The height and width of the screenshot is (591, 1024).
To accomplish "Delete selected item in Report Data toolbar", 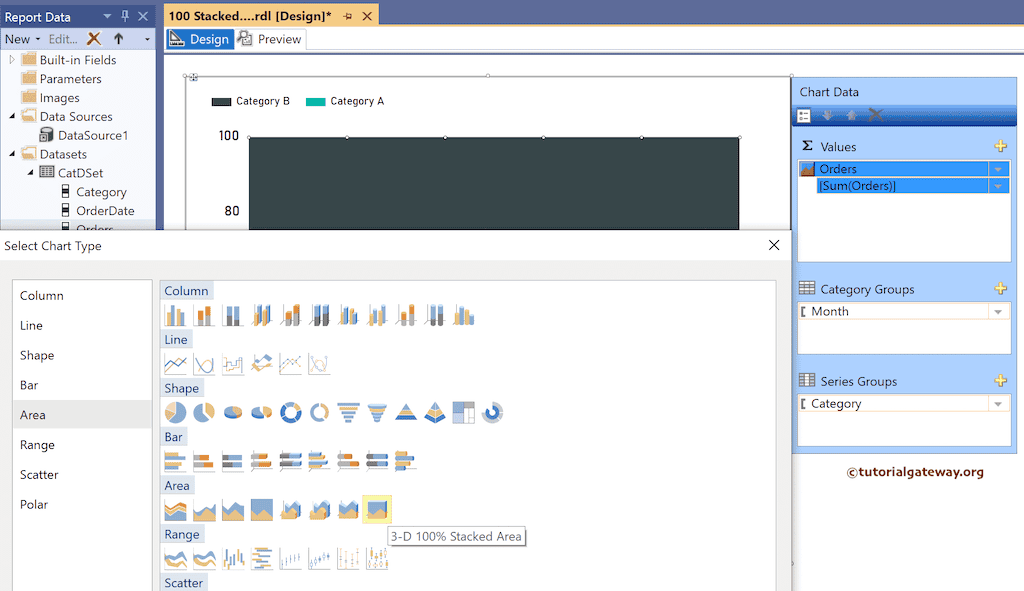I will point(94,39).
